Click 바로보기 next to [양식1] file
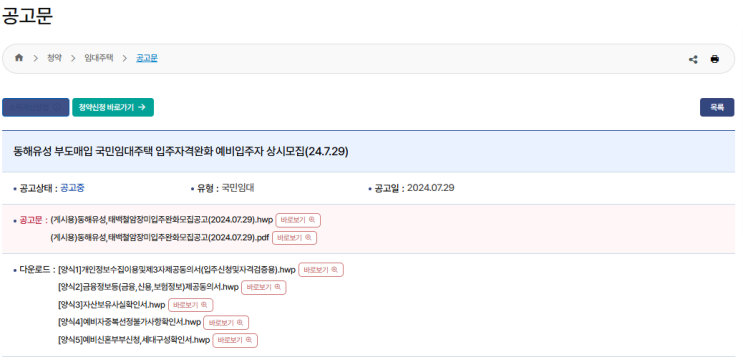This screenshot has height=362, width=743. click(x=321, y=270)
